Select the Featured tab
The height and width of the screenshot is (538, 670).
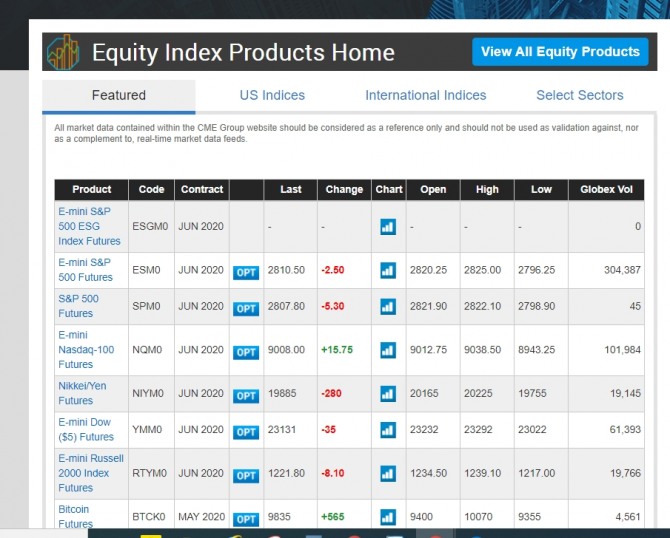(x=119, y=95)
